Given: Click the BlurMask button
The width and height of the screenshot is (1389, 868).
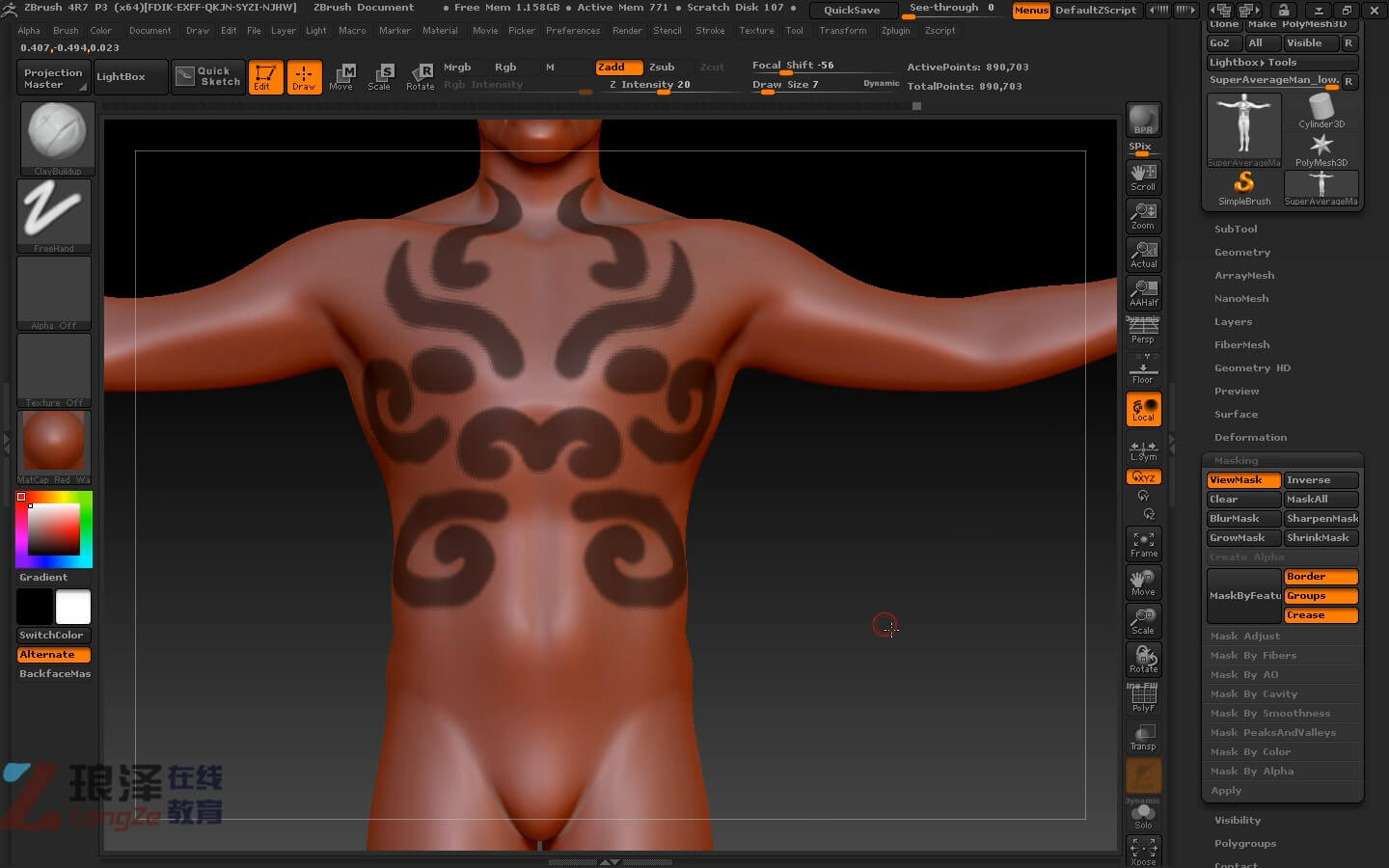Looking at the screenshot, I should 1242,519.
